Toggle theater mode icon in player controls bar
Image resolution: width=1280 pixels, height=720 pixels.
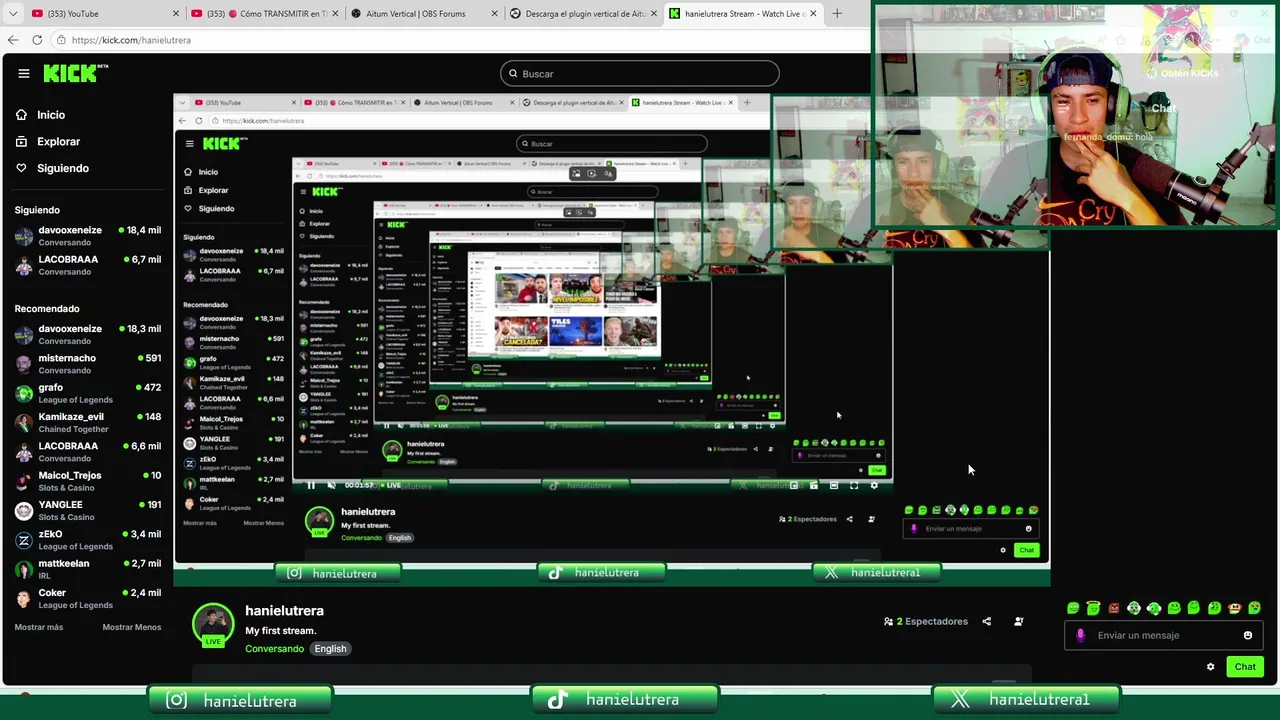[834, 485]
